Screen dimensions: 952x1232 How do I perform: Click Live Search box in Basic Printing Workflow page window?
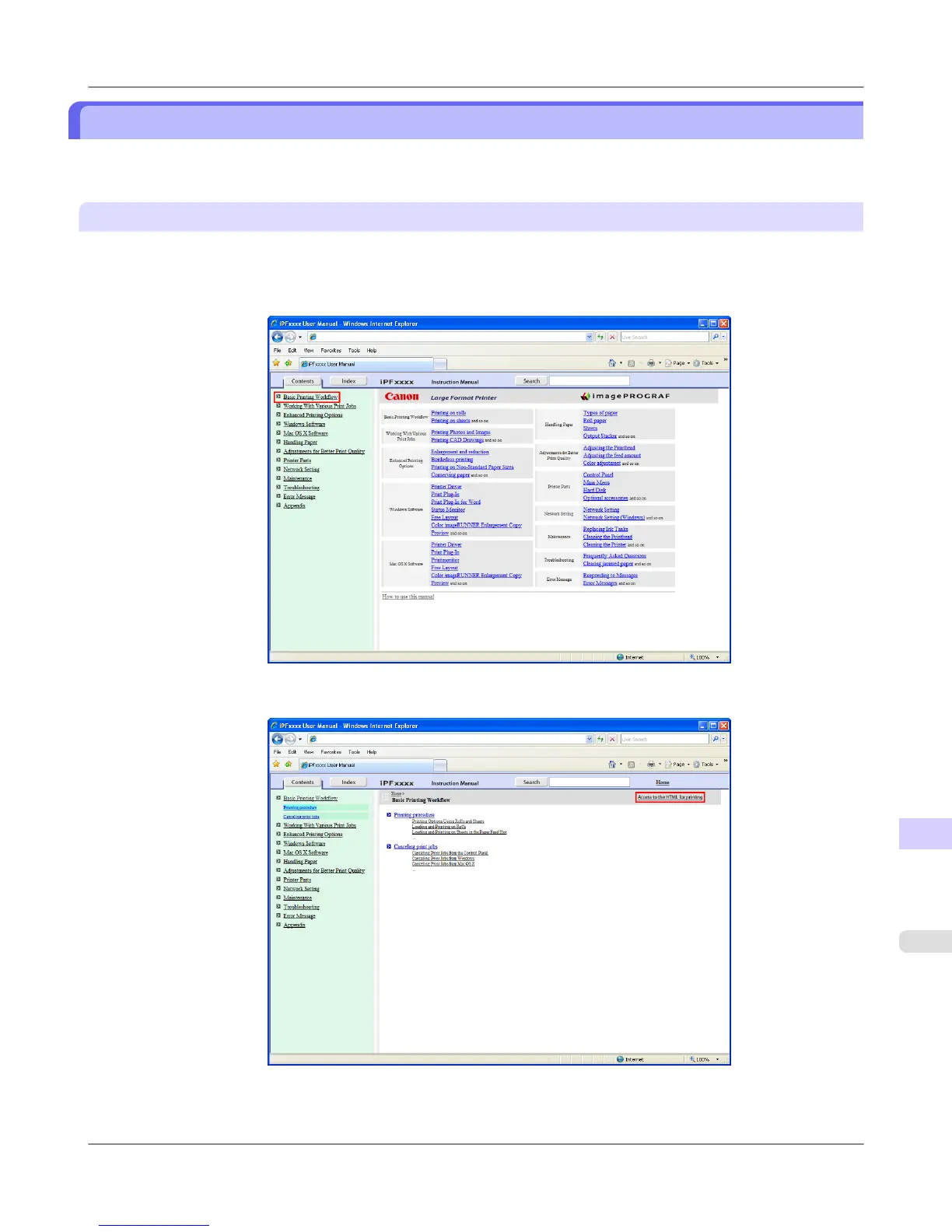click(664, 739)
